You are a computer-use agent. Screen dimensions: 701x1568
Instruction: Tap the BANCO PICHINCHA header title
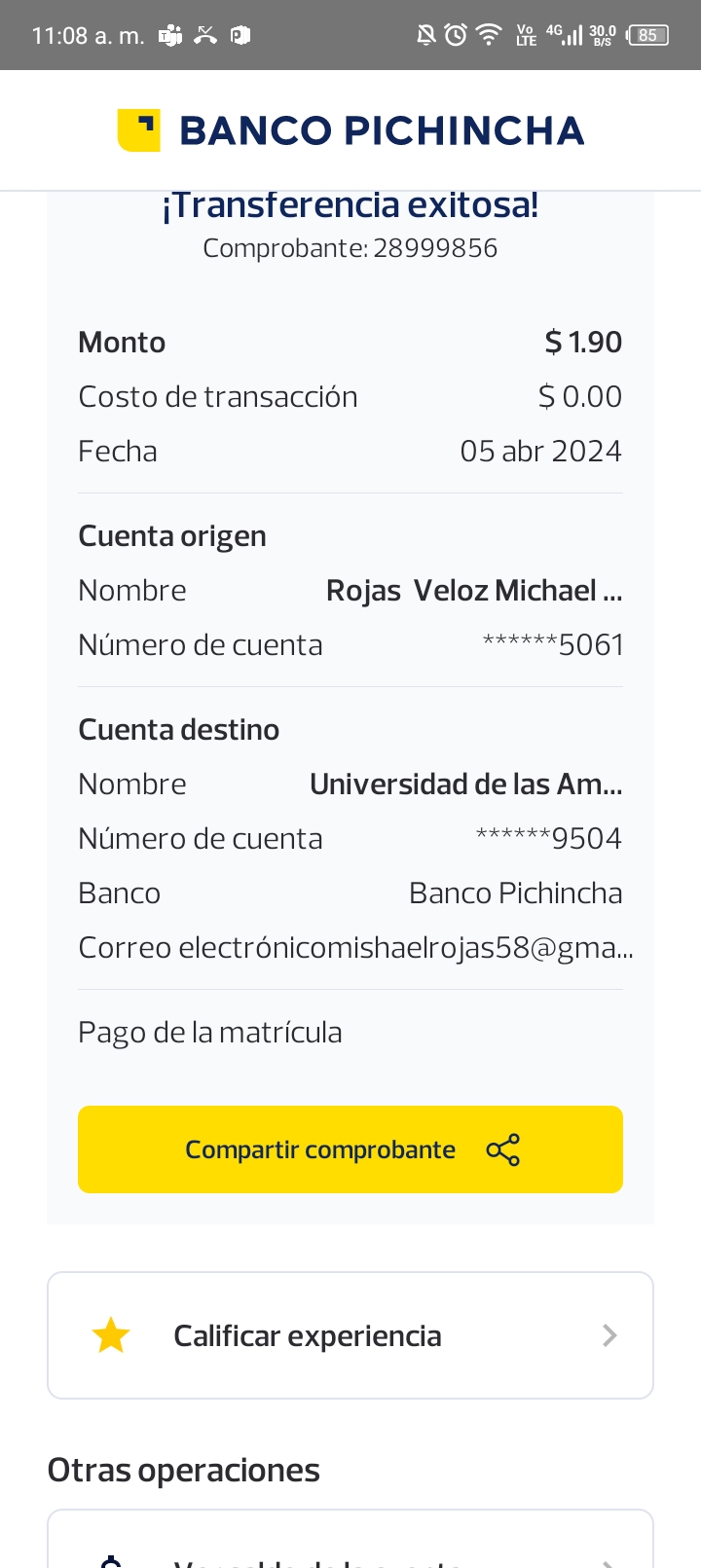click(382, 130)
